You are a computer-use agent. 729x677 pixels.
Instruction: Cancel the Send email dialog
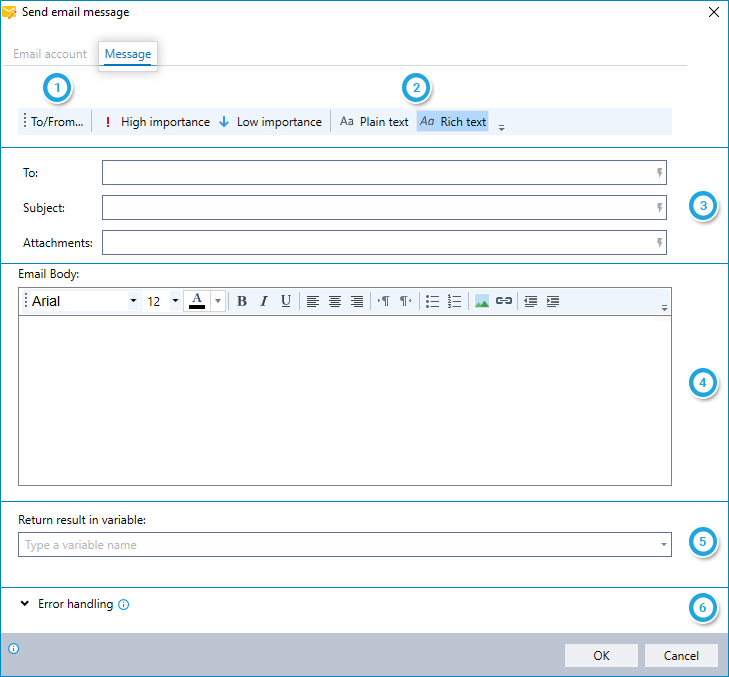(x=680, y=655)
